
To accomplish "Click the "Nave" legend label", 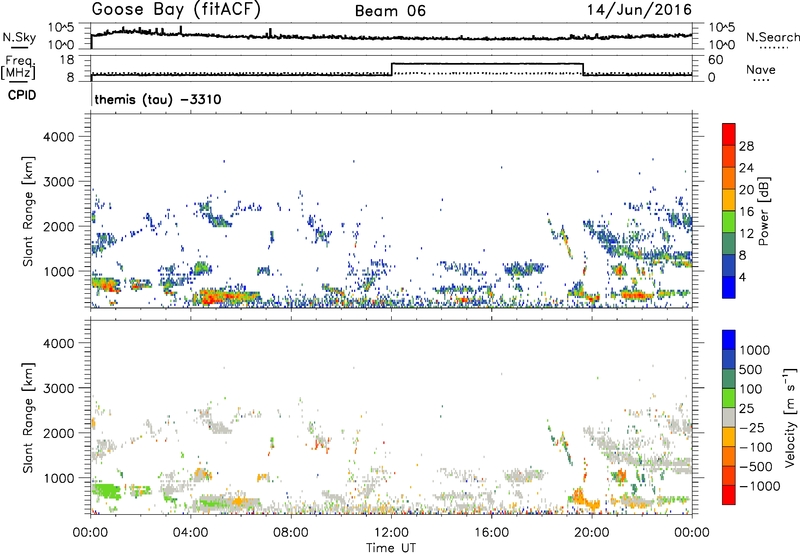I will [761, 69].
